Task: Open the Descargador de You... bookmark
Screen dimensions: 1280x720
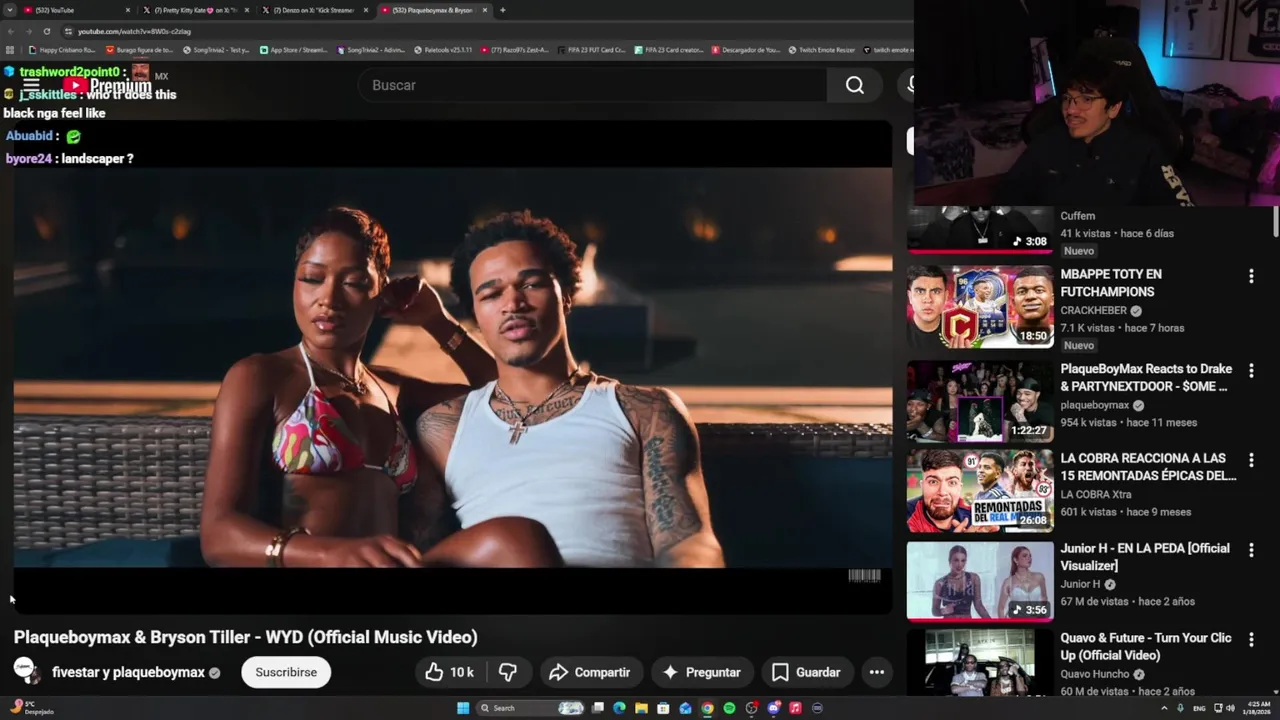Action: (746, 49)
